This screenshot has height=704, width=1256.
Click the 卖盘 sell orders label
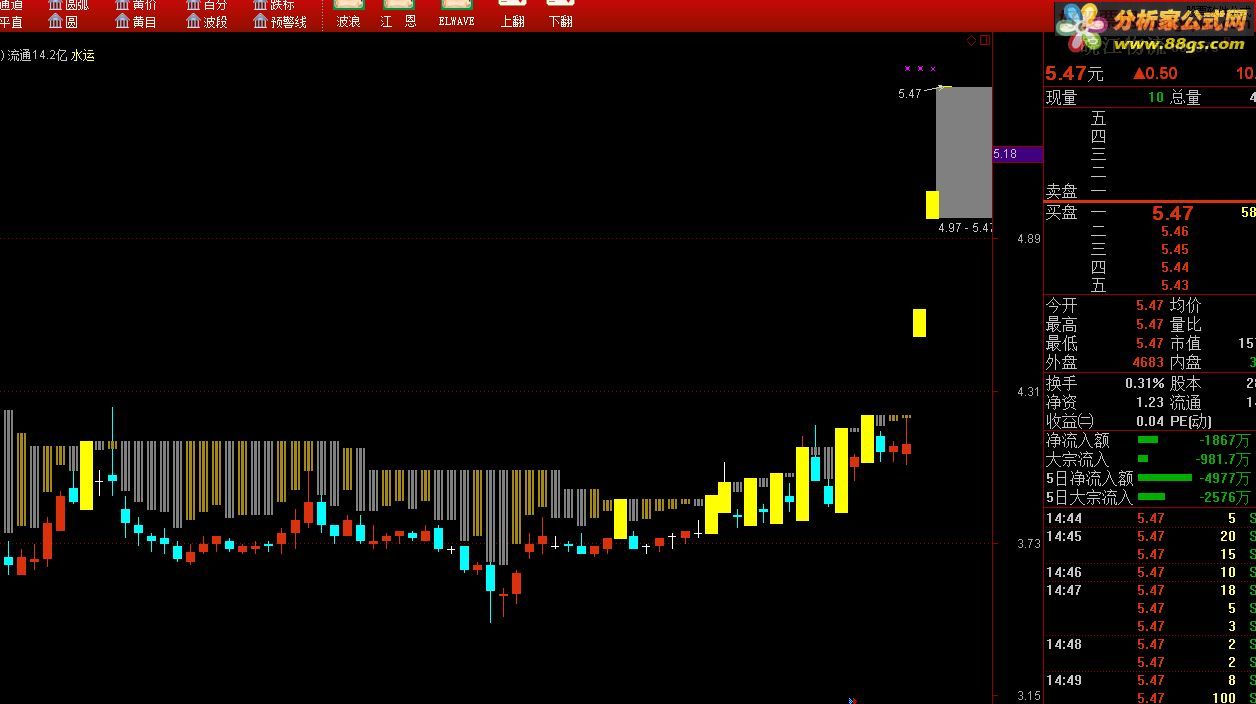point(1061,191)
